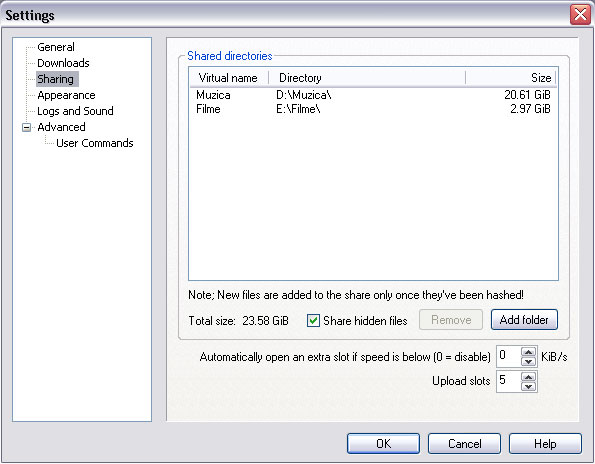Select Sharing in the settings tree

(x=55, y=79)
